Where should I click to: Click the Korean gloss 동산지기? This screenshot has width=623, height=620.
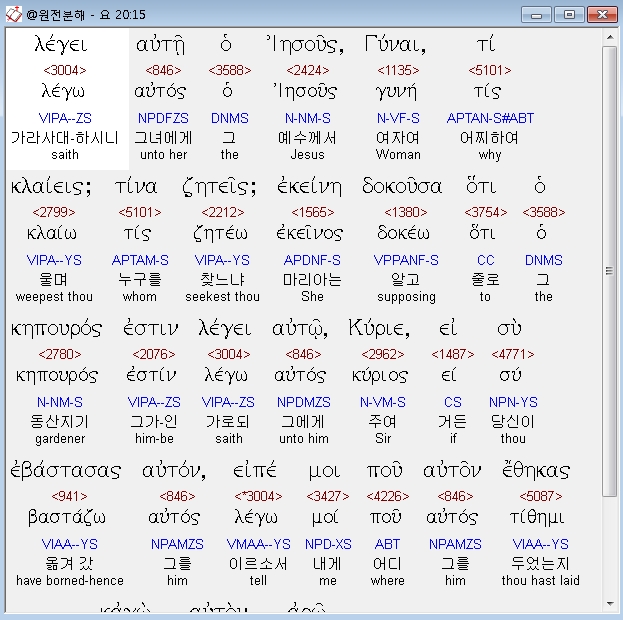[60, 421]
